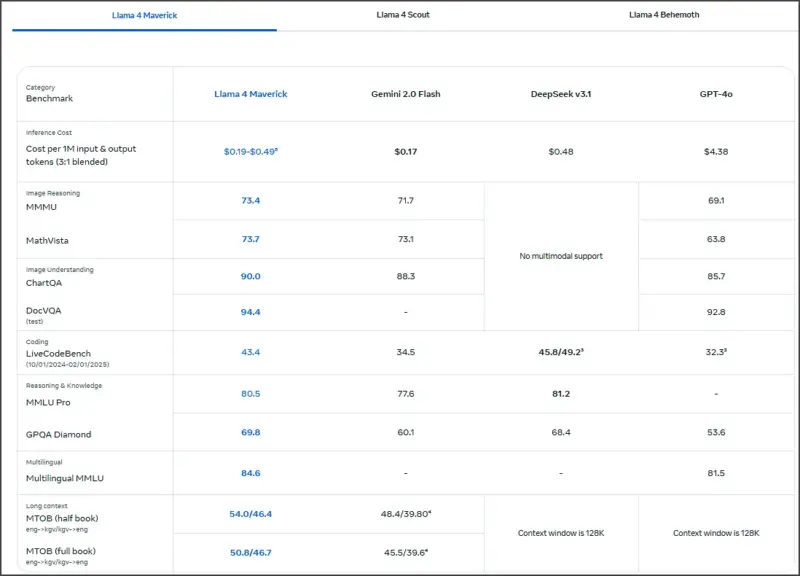Select GPT-4o's GPQA Diamond score 53.6
The height and width of the screenshot is (576, 800).
pyautogui.click(x=716, y=432)
